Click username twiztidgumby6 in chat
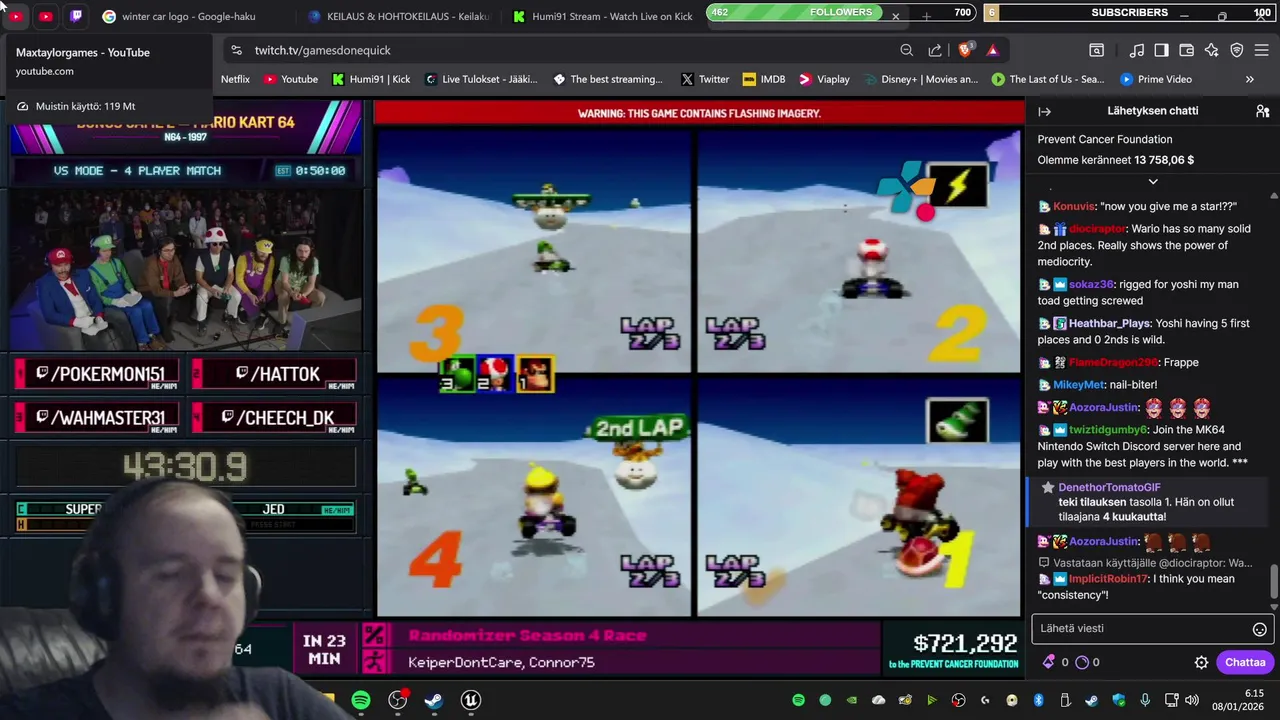 [x=1108, y=430]
